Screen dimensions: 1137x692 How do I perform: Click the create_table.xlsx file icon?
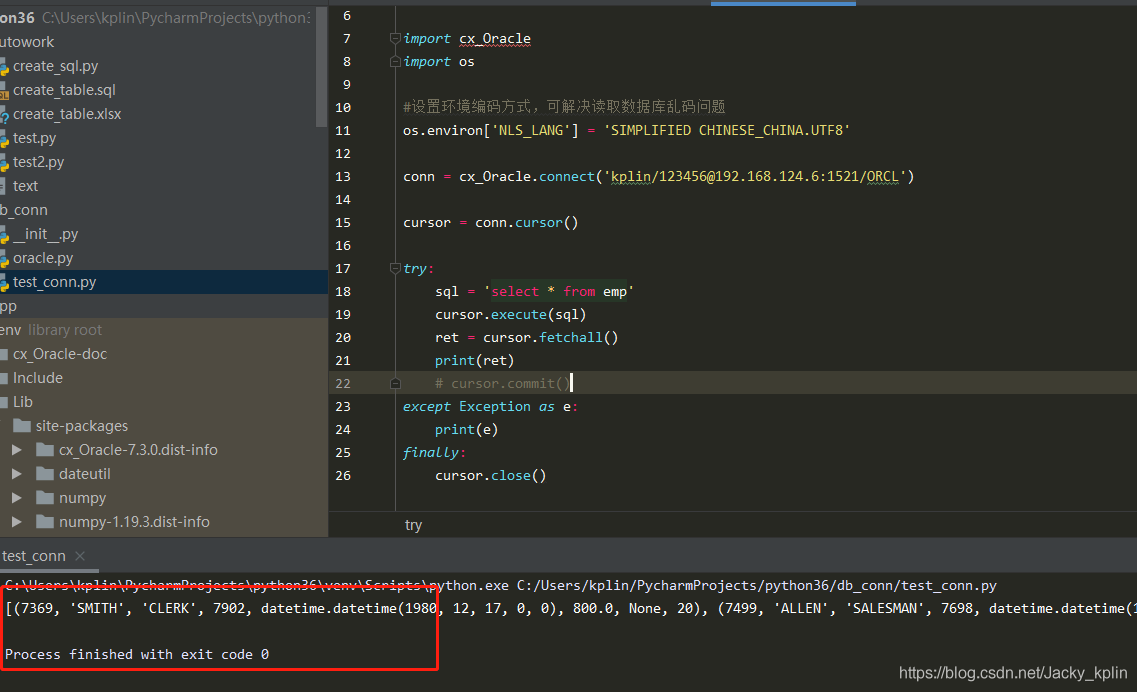point(3,114)
